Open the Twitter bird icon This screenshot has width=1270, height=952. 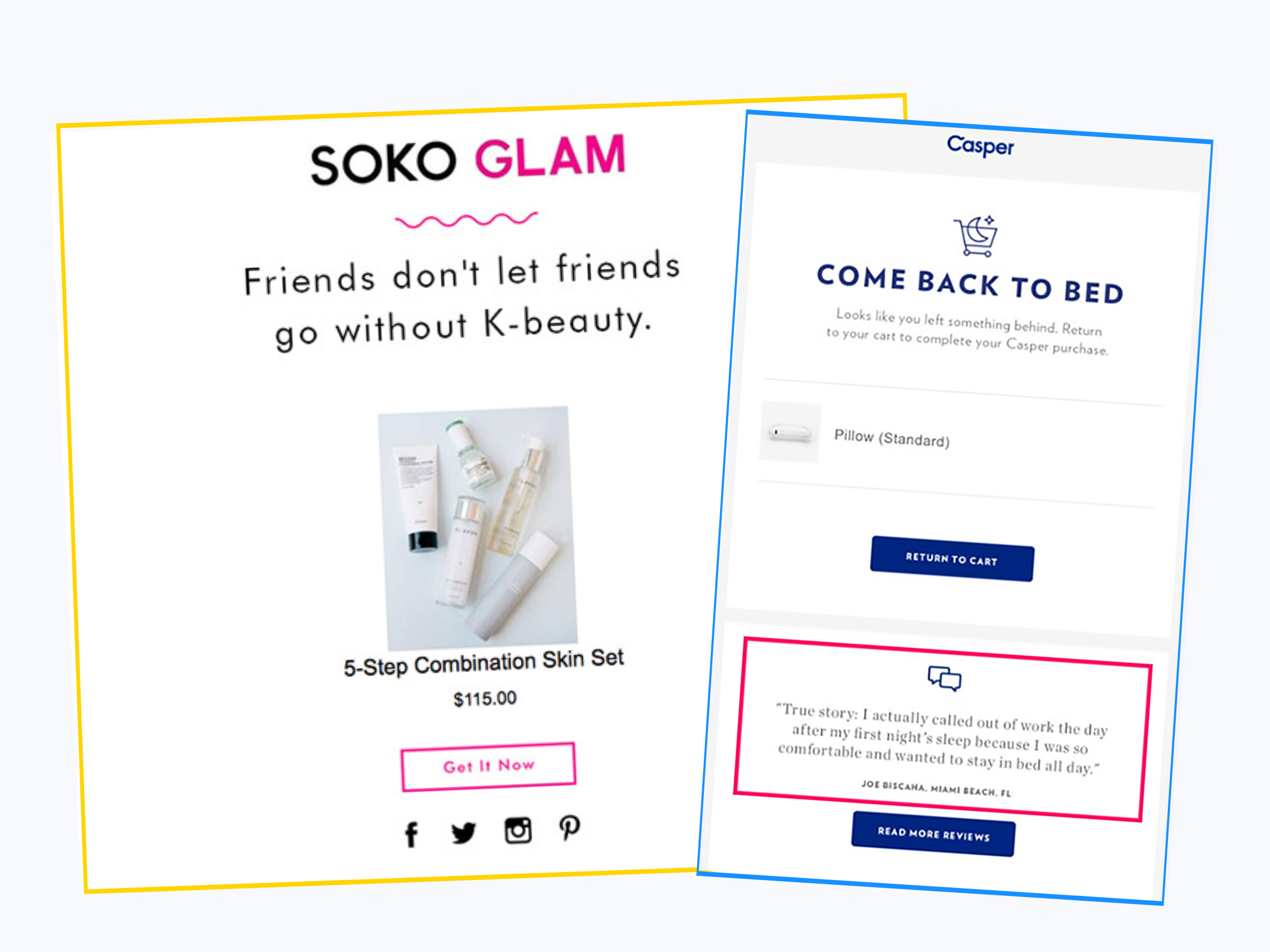[x=464, y=833]
